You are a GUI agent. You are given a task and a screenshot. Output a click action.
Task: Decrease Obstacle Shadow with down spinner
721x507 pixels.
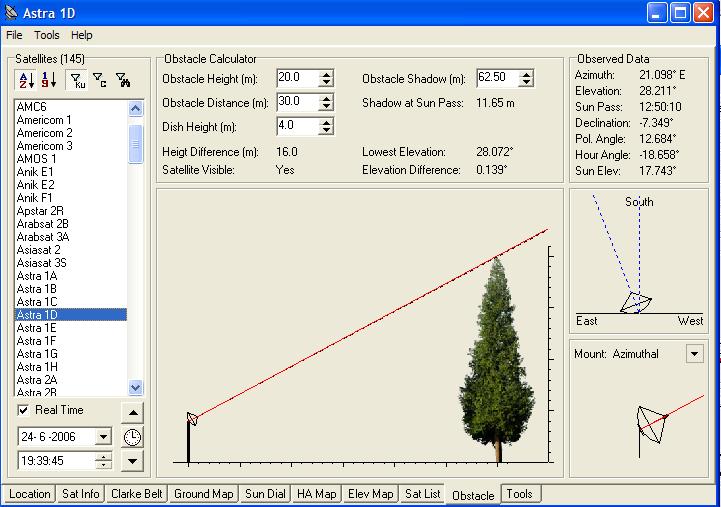click(526, 83)
